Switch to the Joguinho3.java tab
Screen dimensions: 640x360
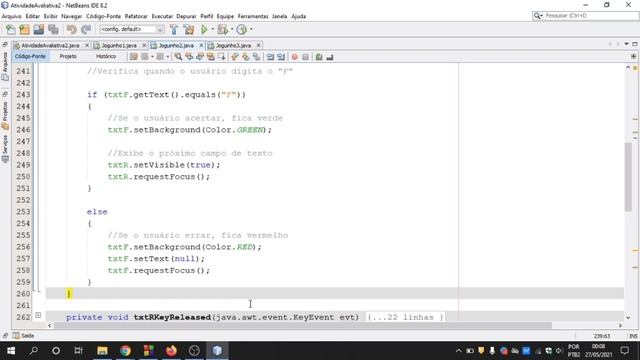coord(233,45)
